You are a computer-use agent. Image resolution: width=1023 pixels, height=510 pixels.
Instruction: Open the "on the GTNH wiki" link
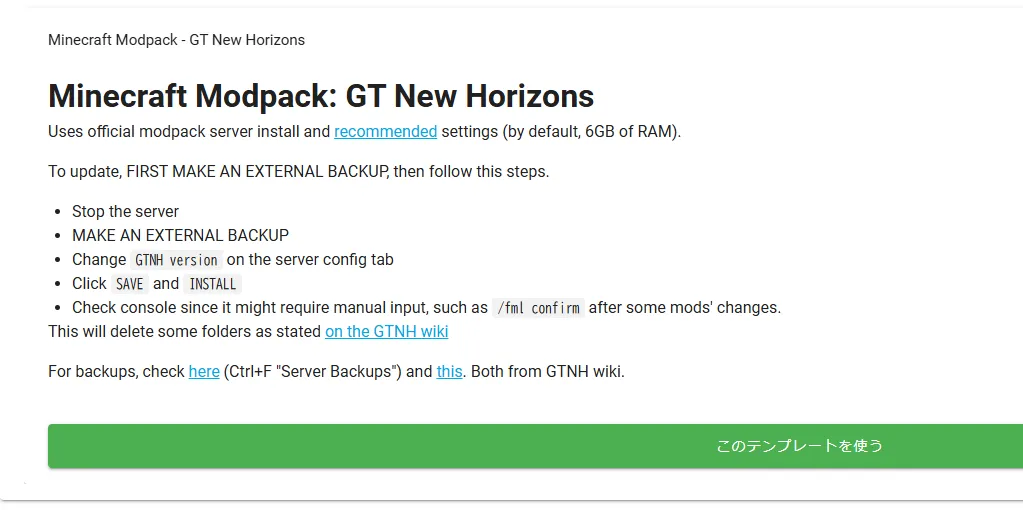click(386, 331)
